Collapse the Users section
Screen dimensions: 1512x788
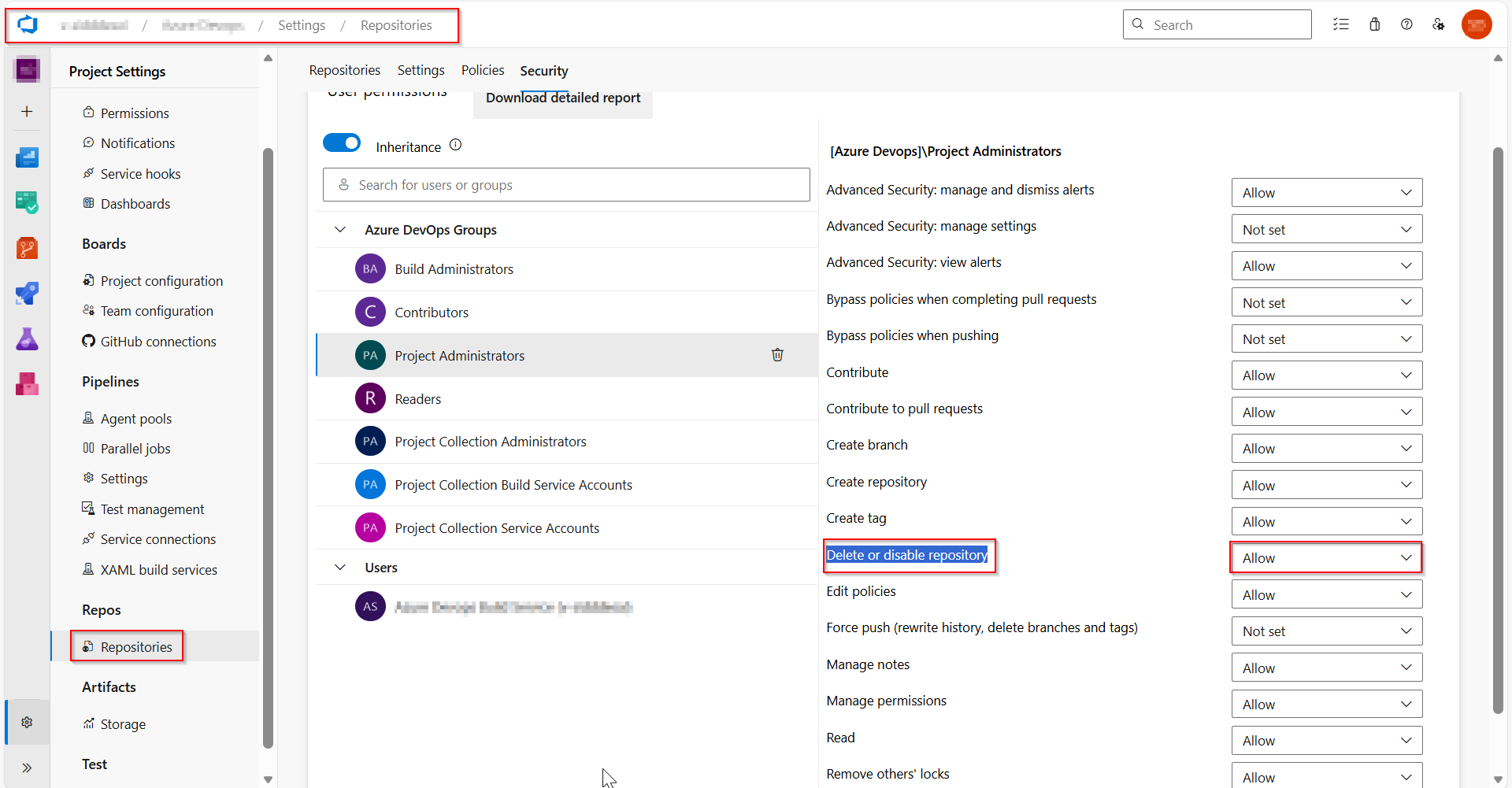(x=340, y=568)
